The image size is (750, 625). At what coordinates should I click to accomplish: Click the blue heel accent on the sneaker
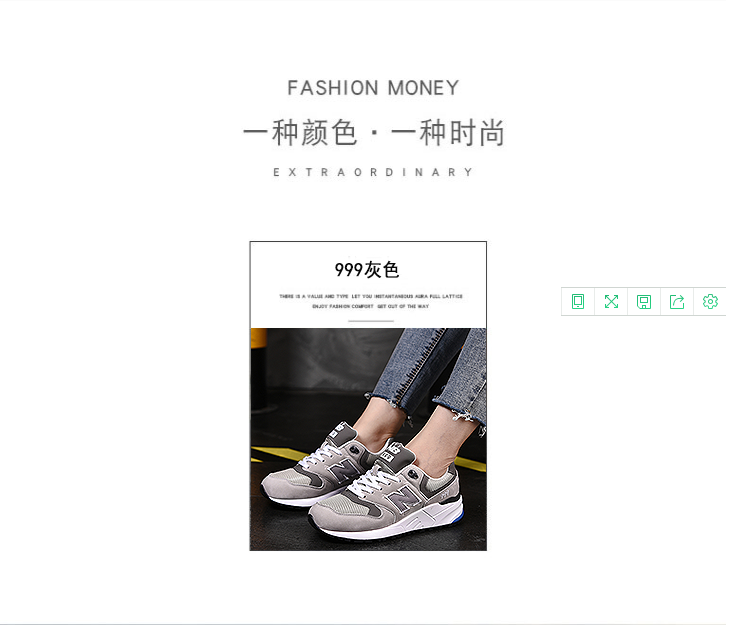point(458,516)
